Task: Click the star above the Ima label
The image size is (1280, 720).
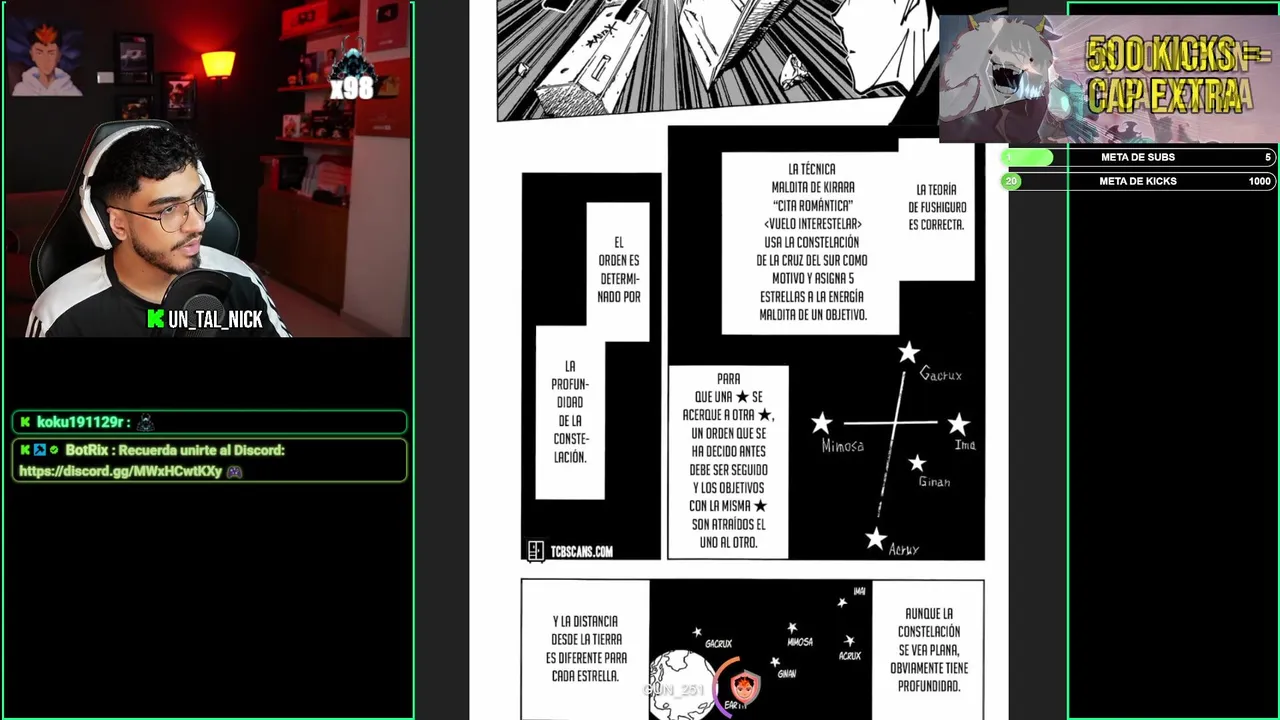Action: tap(958, 423)
